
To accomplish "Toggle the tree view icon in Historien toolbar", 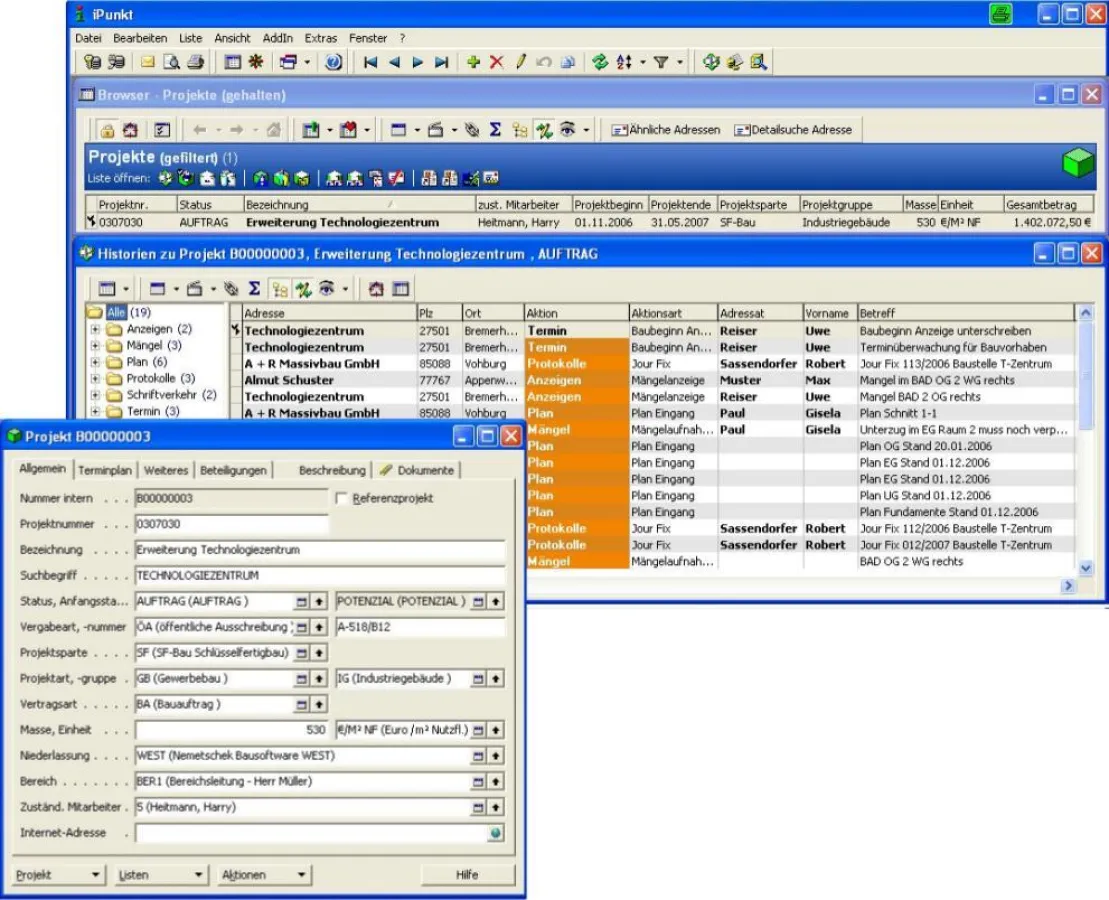I will tap(280, 288).
